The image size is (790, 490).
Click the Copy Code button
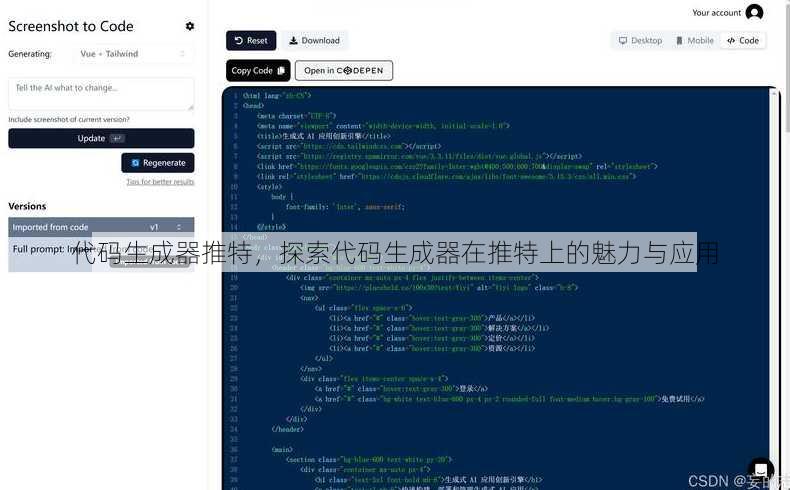click(258, 71)
